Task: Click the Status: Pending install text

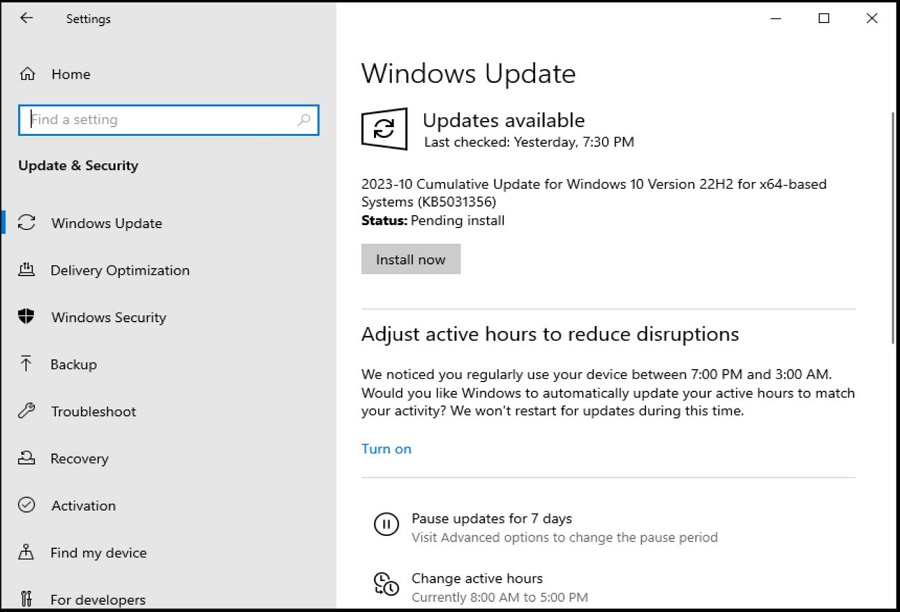Action: click(x=433, y=220)
